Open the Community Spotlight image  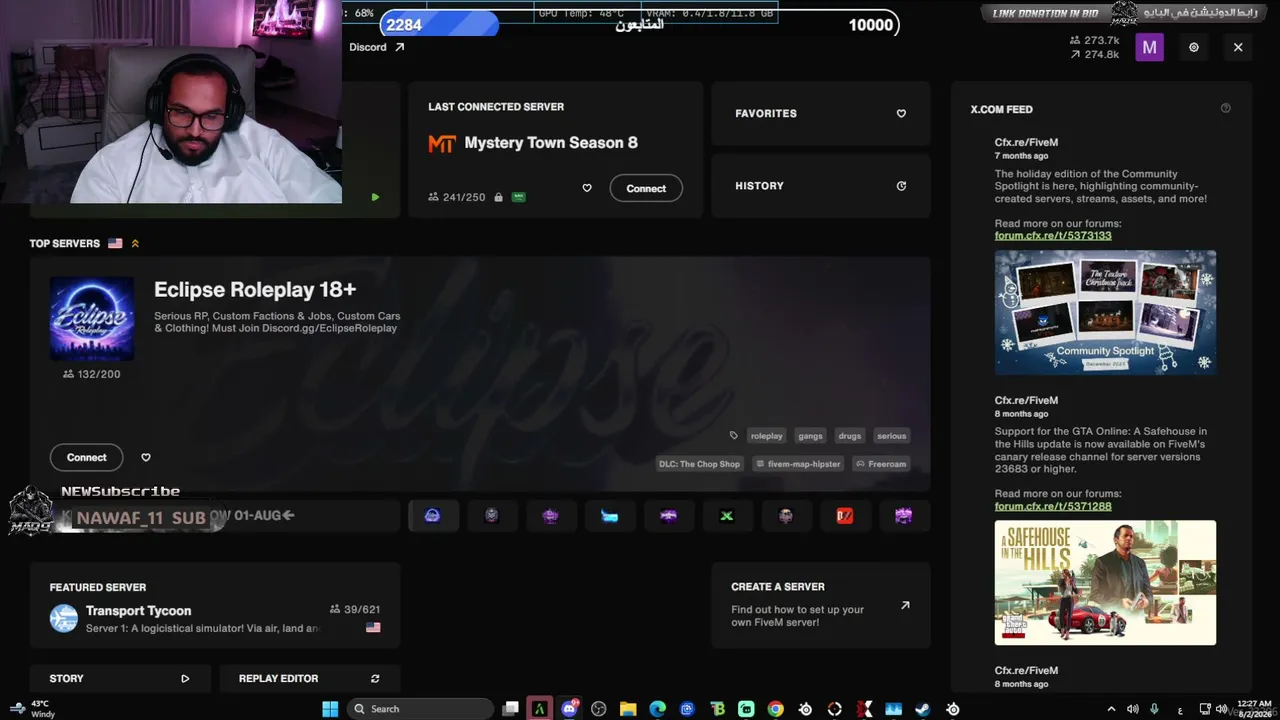tap(1105, 312)
